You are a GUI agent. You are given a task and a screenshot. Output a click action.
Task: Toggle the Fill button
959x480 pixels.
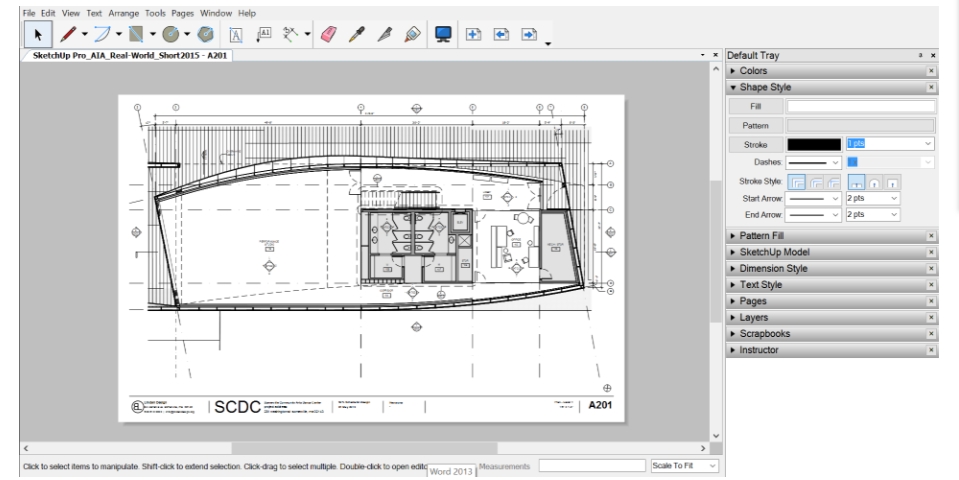(x=755, y=105)
